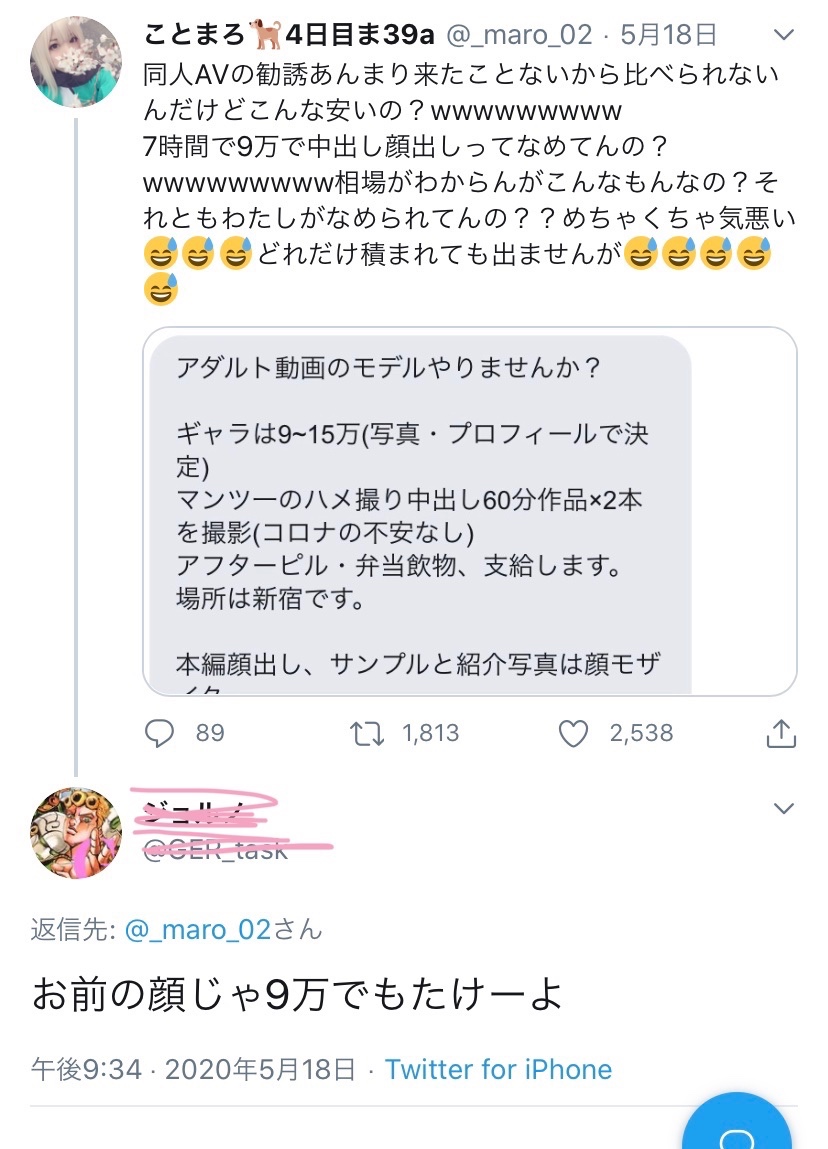The image size is (828, 1149).
Task: Open the reply bubble icon with 89 replies
Action: pyautogui.click(x=159, y=733)
